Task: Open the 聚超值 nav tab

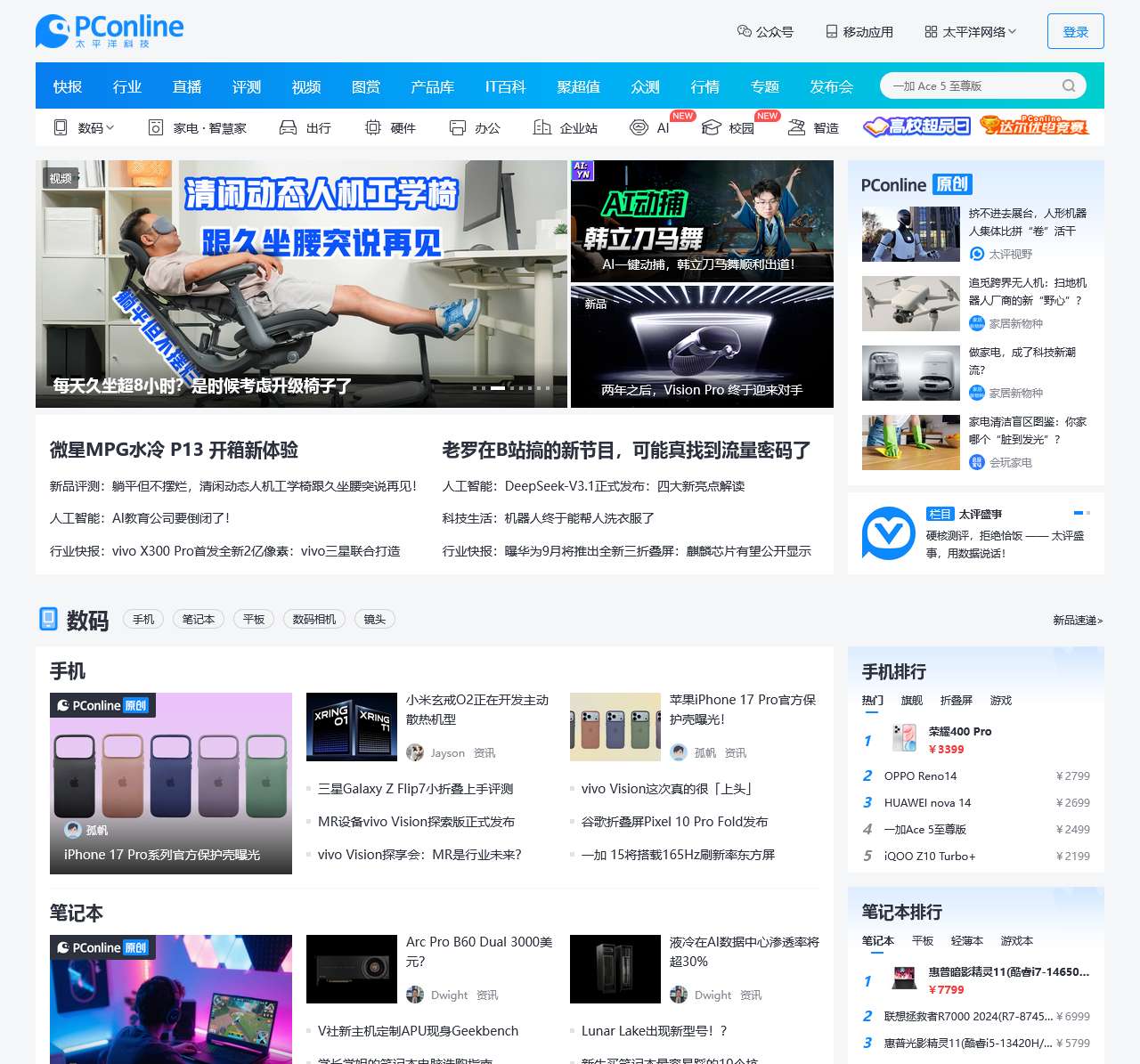Action: (578, 86)
